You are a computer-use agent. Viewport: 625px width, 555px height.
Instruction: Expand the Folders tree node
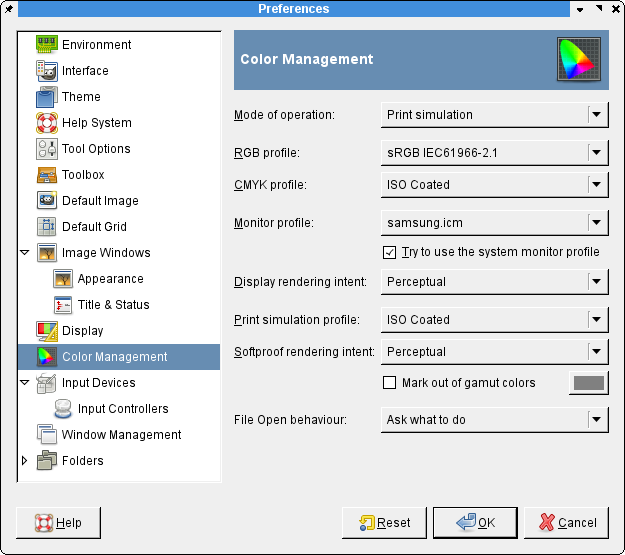coord(25,461)
